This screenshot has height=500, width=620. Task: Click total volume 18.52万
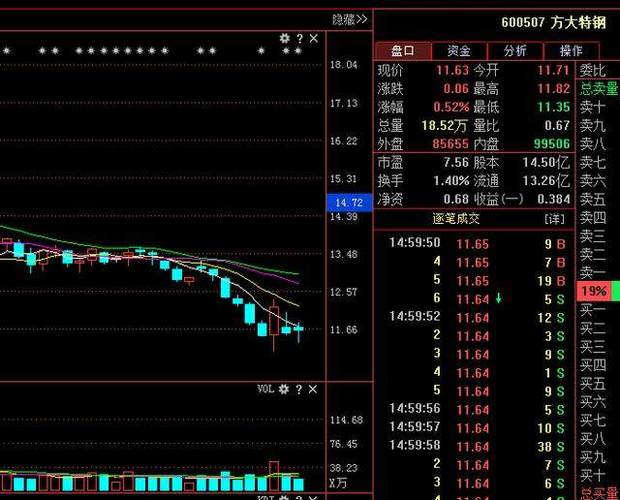click(445, 126)
